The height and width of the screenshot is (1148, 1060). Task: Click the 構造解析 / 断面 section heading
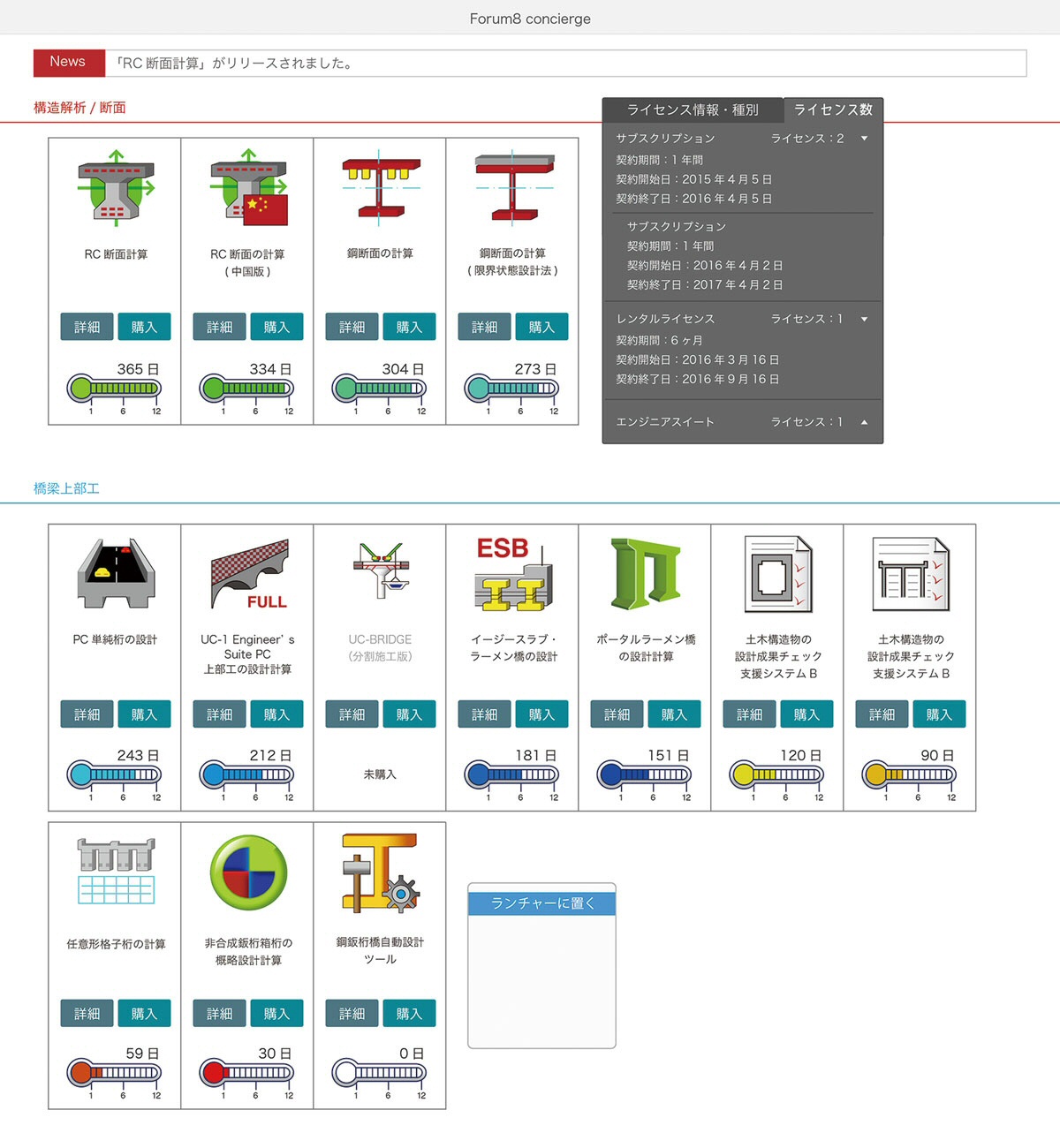pyautogui.click(x=79, y=108)
